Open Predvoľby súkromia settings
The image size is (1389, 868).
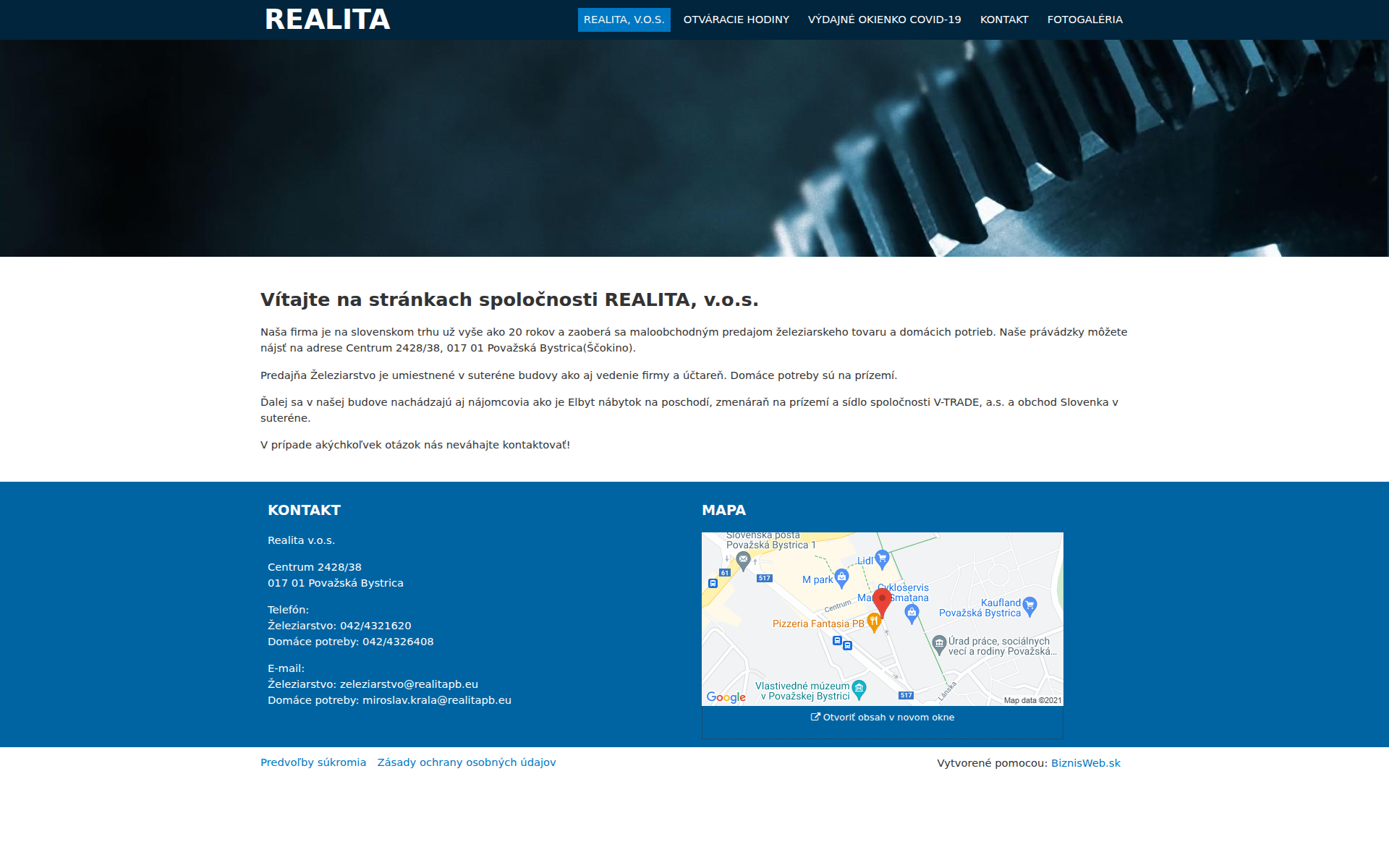coord(313,762)
